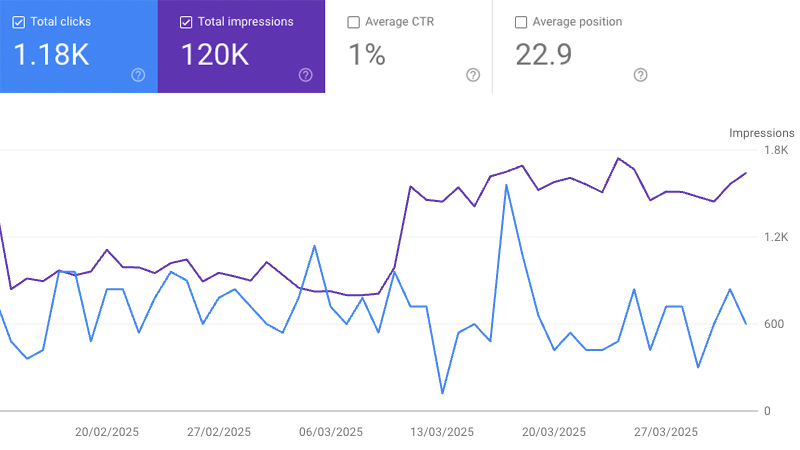Click the highest peak of blue clicks line

[x=507, y=185]
